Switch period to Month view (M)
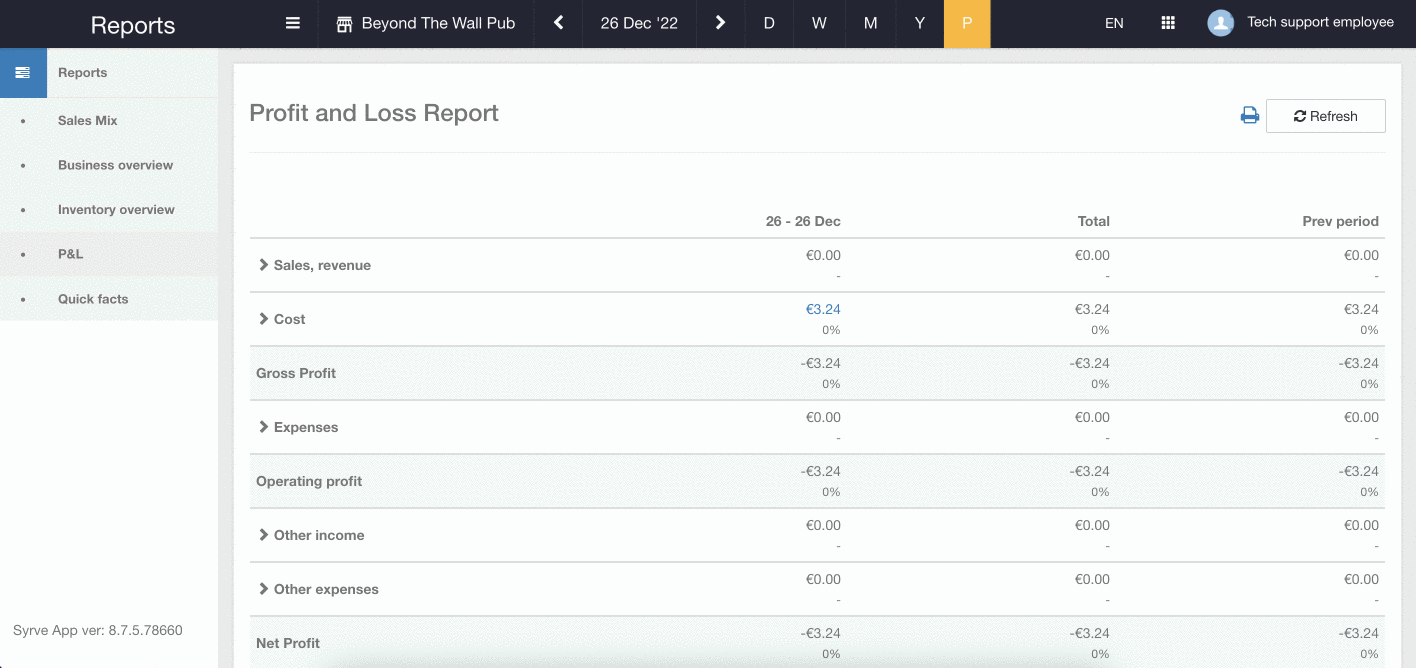 (870, 23)
